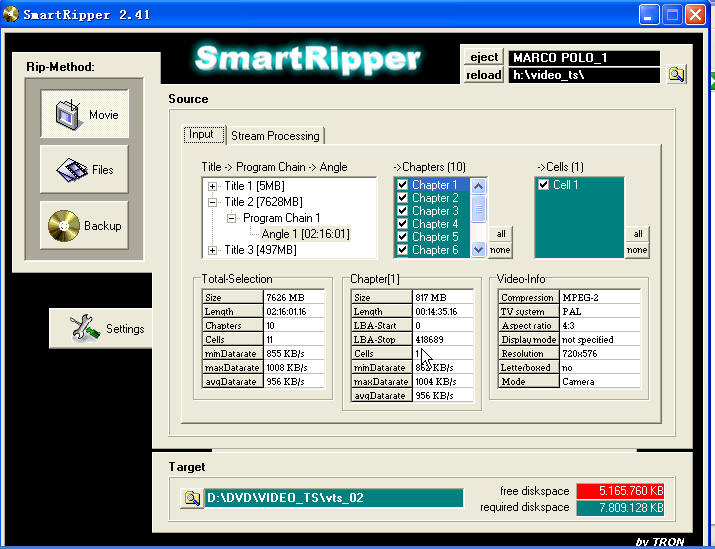Collapse Title 2 tree node

212,202
